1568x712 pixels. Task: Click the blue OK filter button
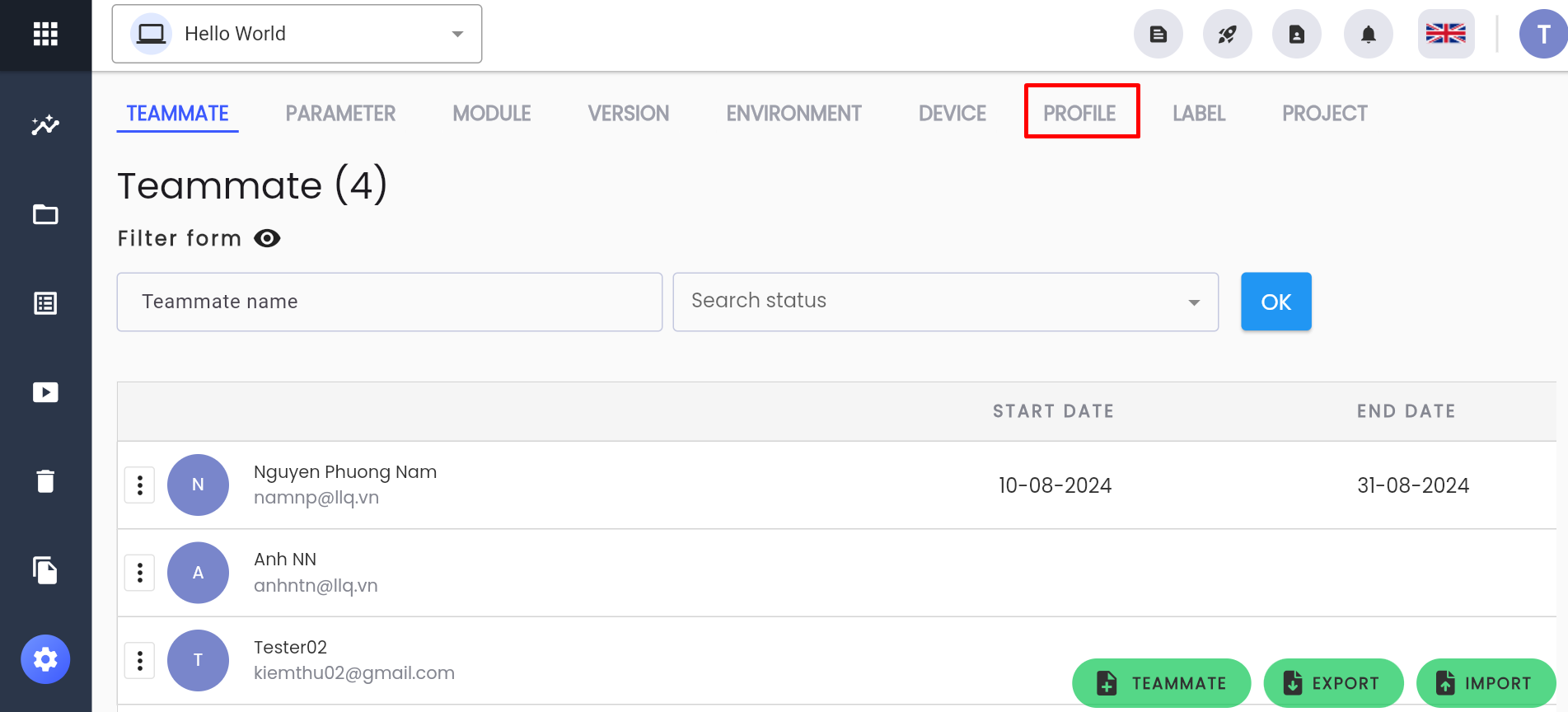point(1276,302)
